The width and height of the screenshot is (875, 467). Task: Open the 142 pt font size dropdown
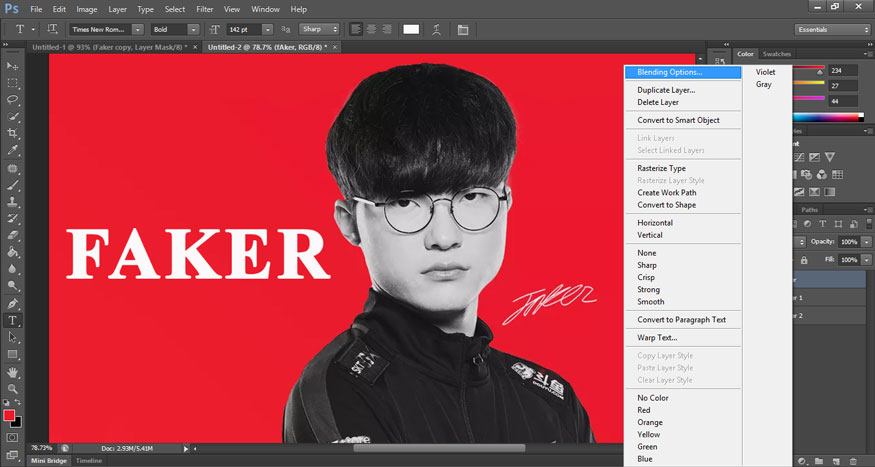click(x=268, y=30)
